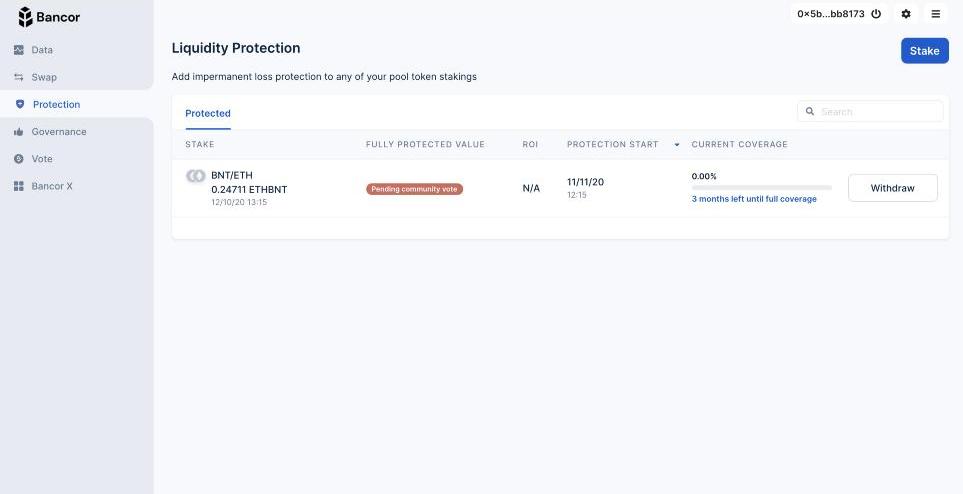Sort by Current Coverage column header
Screen dimensions: 963x494
tap(739, 144)
